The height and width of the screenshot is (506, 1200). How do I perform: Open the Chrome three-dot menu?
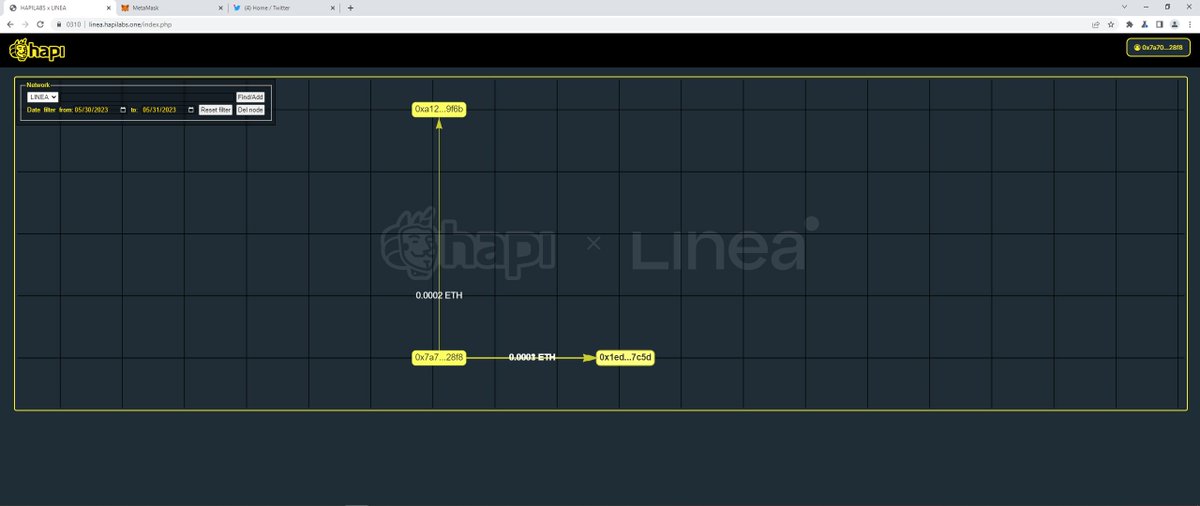1190,24
